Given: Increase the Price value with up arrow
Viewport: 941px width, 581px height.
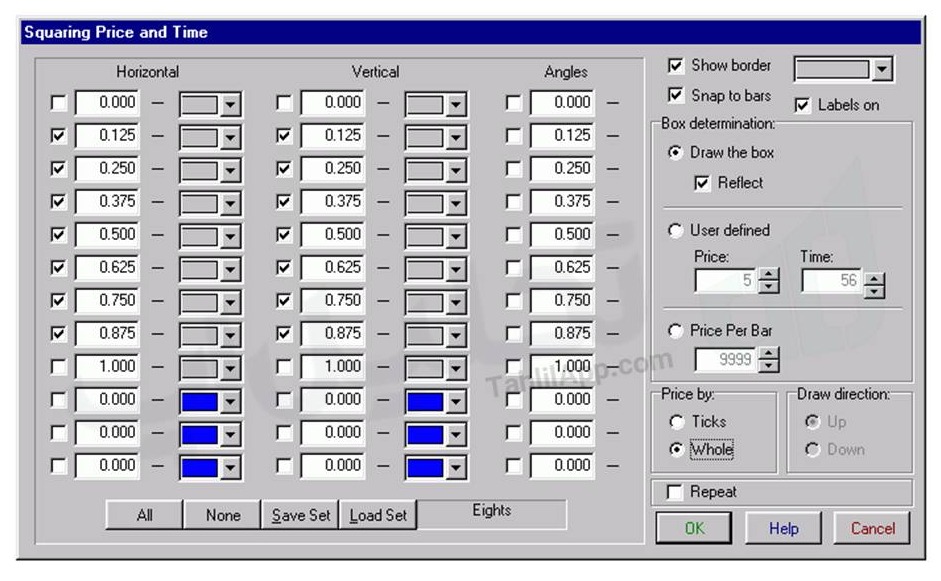Looking at the screenshot, I should [768, 275].
